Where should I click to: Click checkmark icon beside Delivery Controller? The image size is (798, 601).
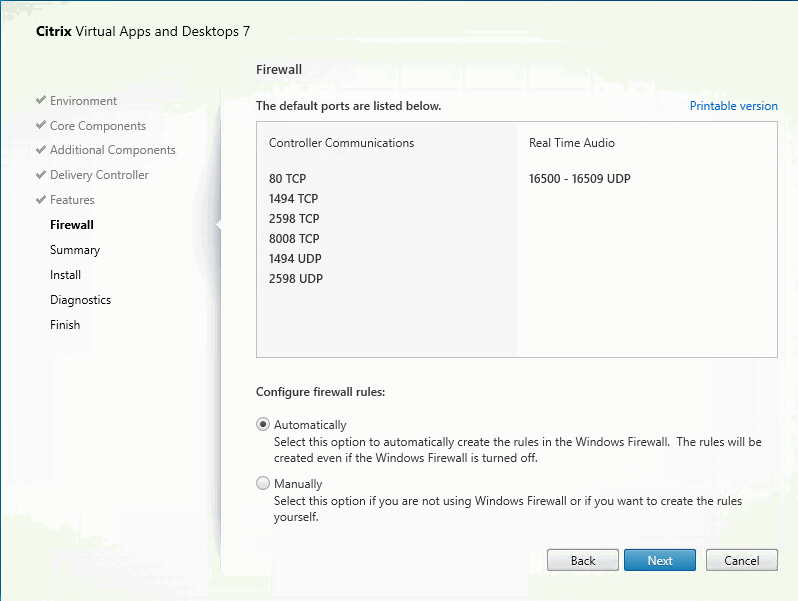click(x=41, y=175)
